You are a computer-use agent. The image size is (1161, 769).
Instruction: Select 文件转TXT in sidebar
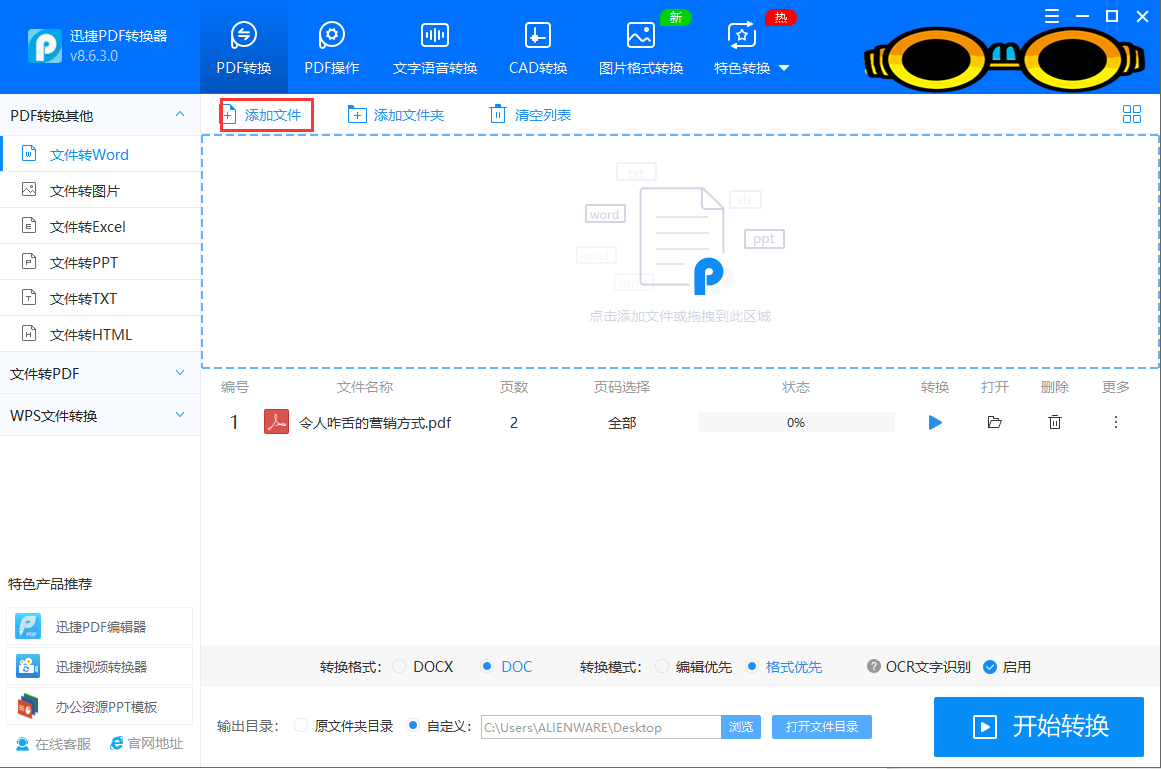pos(100,298)
